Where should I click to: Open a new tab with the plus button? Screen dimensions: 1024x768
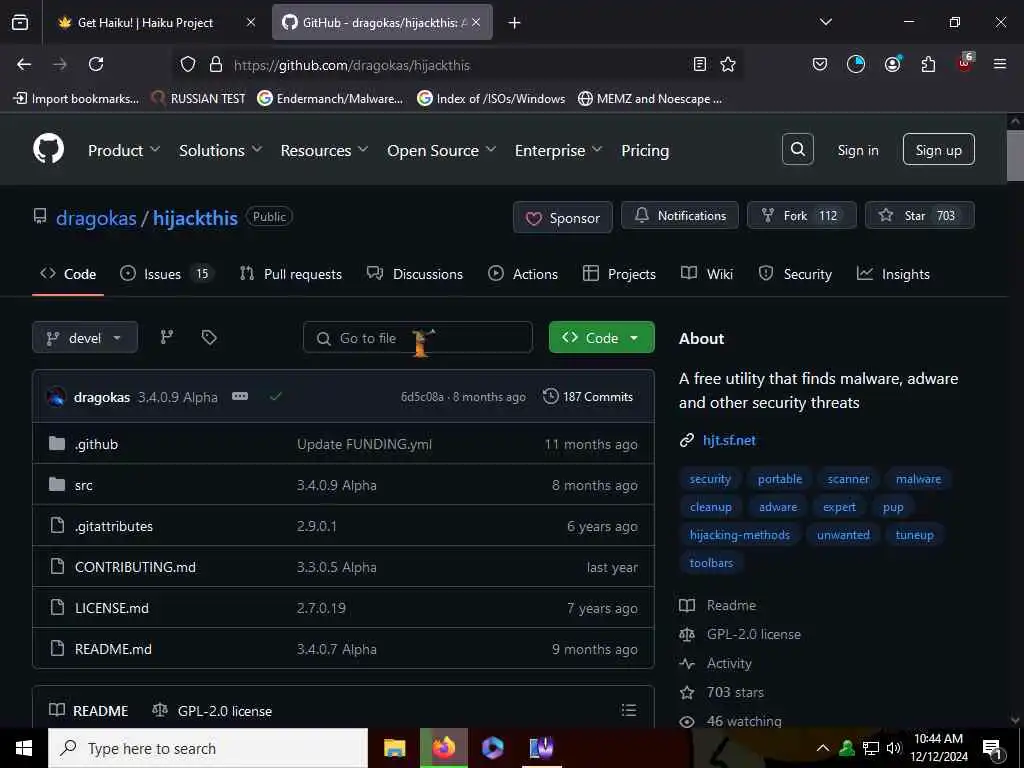coord(515,23)
